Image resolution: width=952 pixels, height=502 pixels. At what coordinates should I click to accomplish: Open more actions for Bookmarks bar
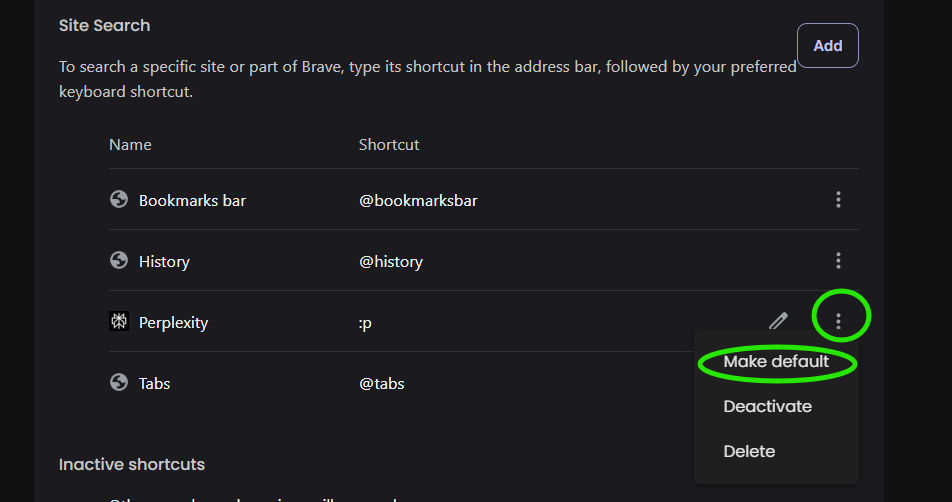click(838, 200)
